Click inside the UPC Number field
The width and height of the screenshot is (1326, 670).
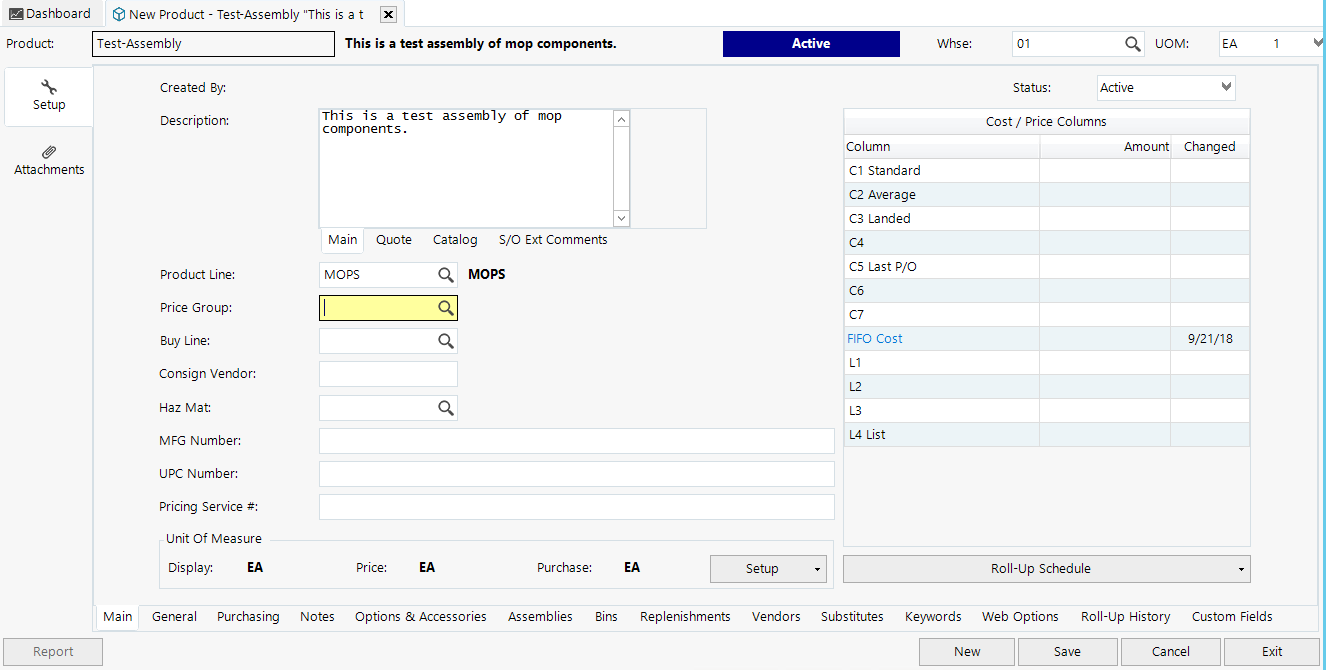(576, 473)
